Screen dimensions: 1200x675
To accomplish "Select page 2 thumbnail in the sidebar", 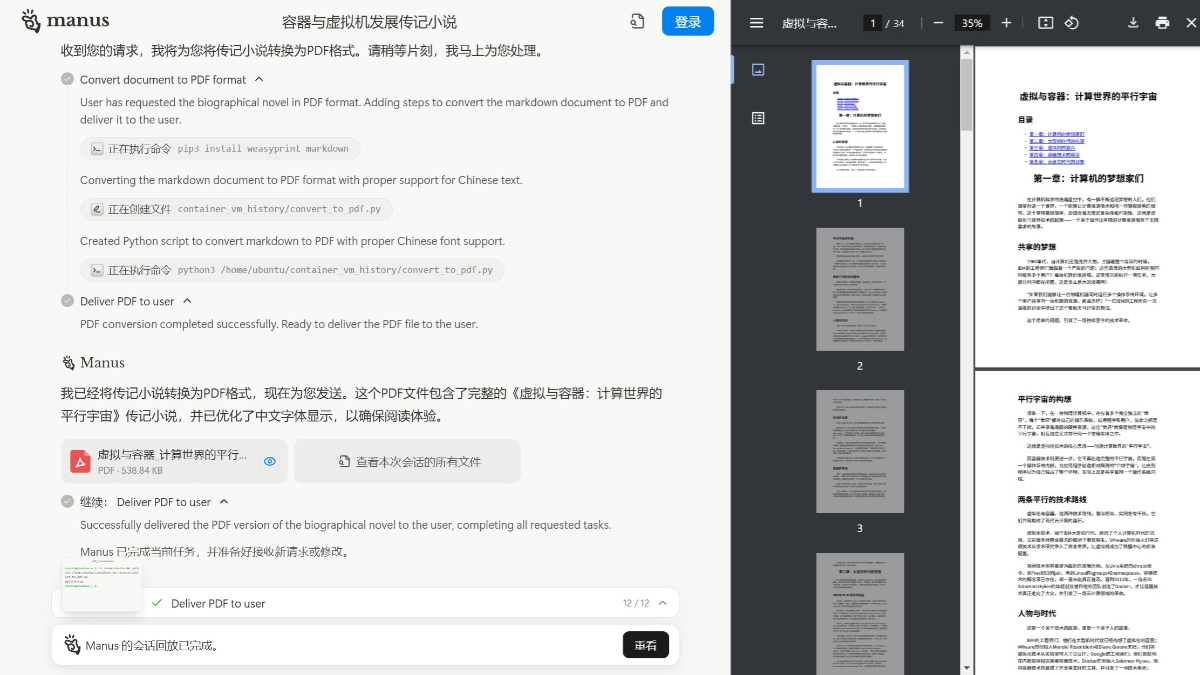I will click(860, 289).
